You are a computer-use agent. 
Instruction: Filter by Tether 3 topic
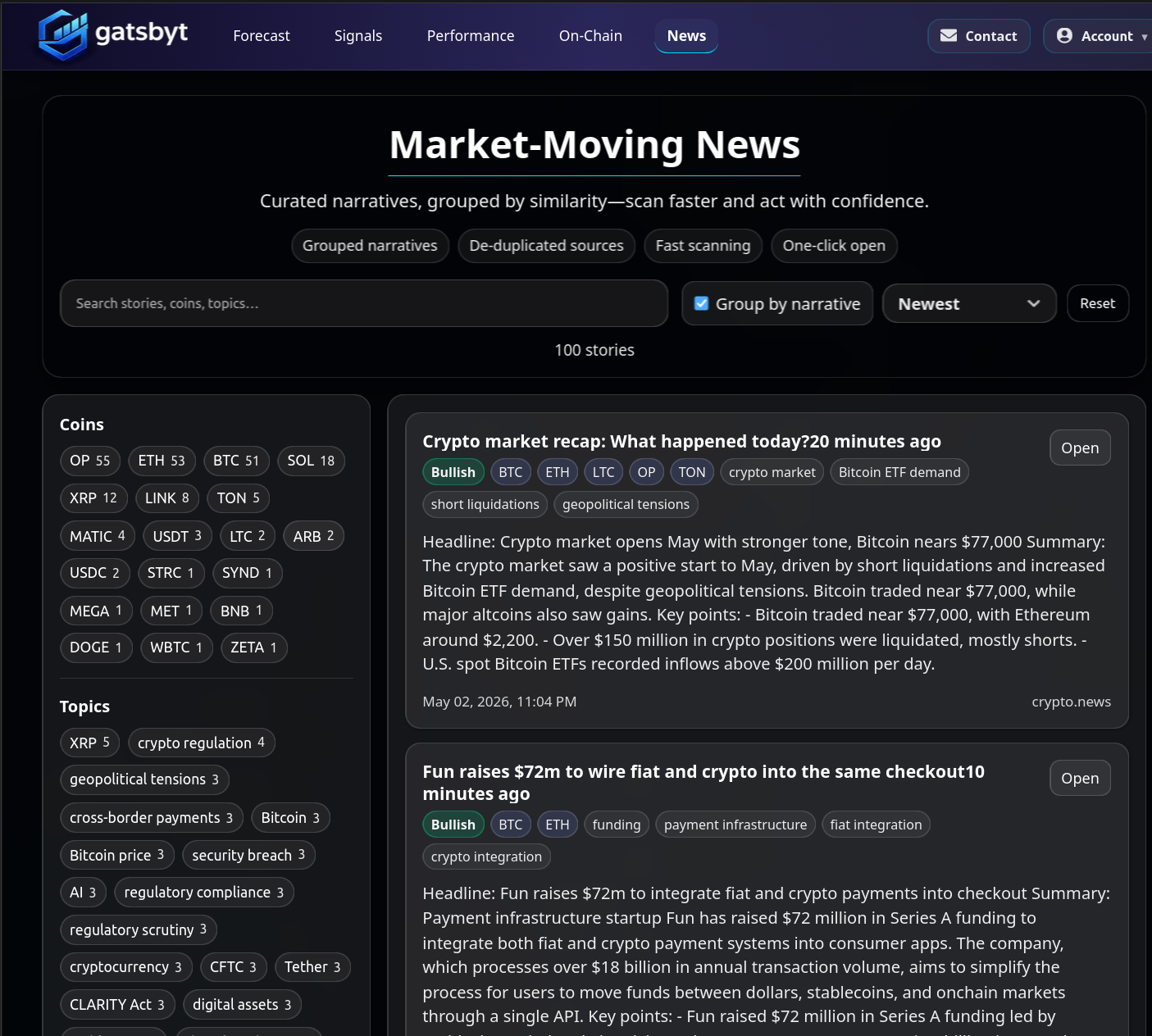point(313,967)
